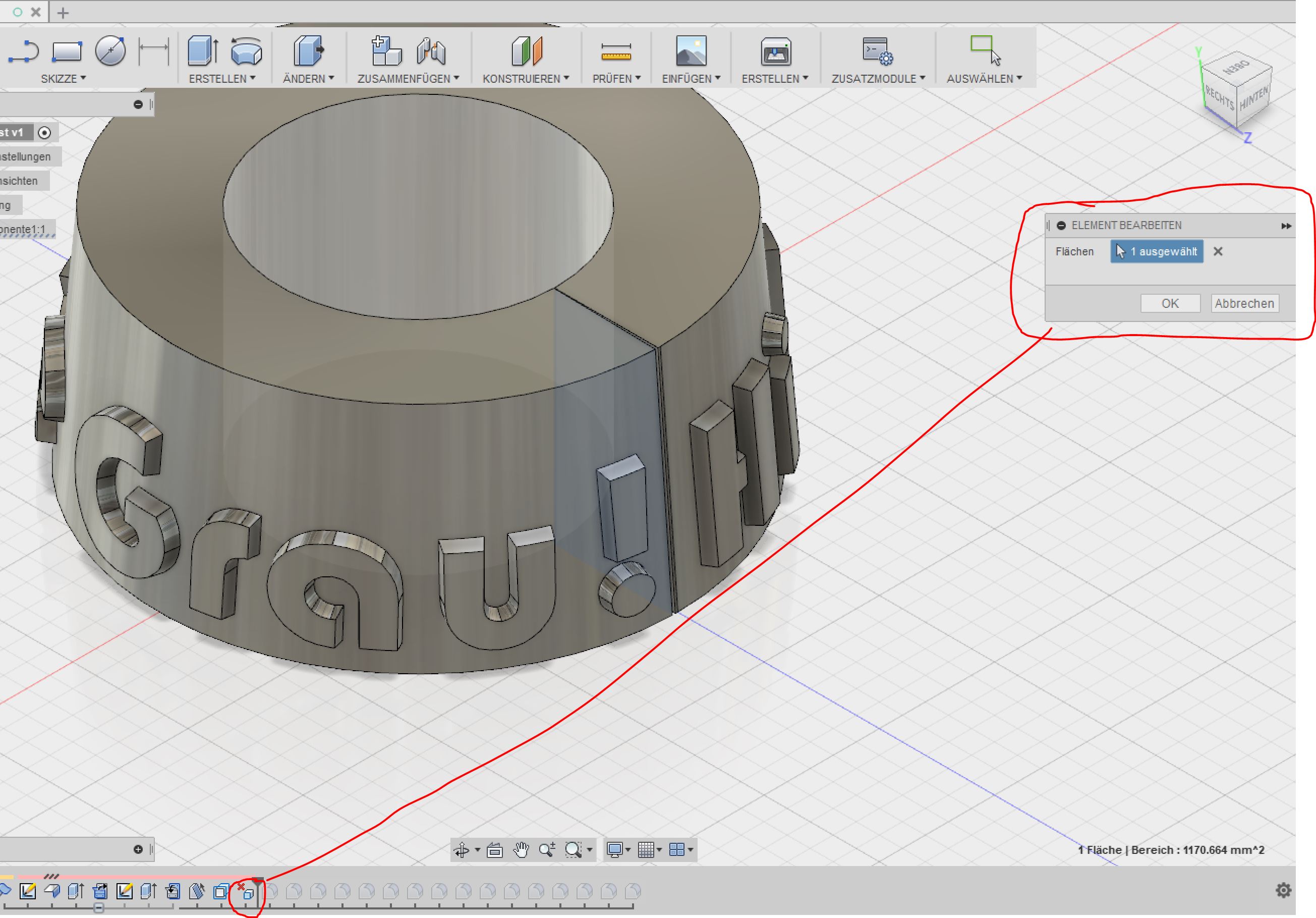This screenshot has height=918, width=1316.
Task: Click the Abbrechen button
Action: pyautogui.click(x=1245, y=303)
